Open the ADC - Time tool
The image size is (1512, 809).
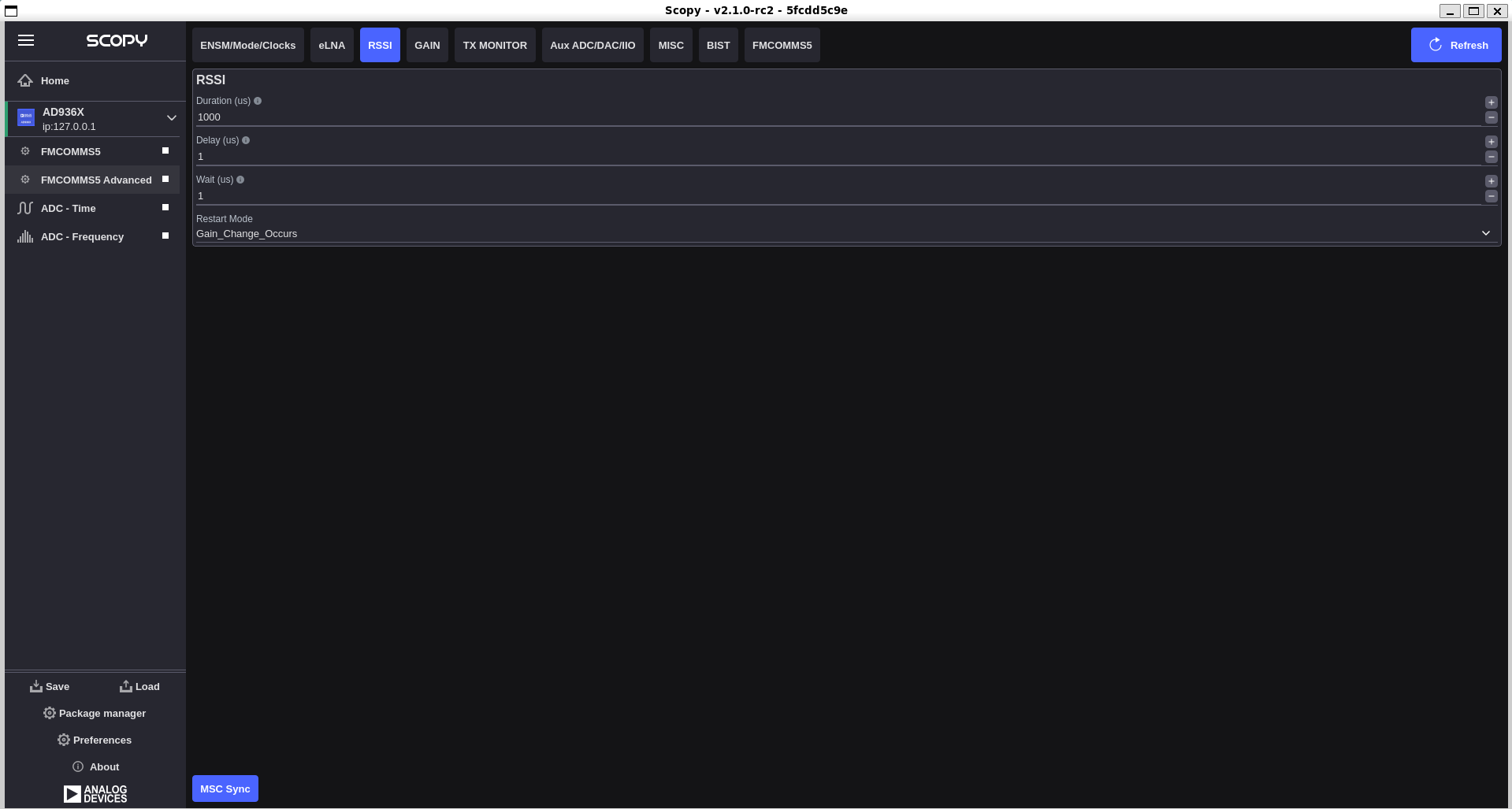(x=93, y=208)
